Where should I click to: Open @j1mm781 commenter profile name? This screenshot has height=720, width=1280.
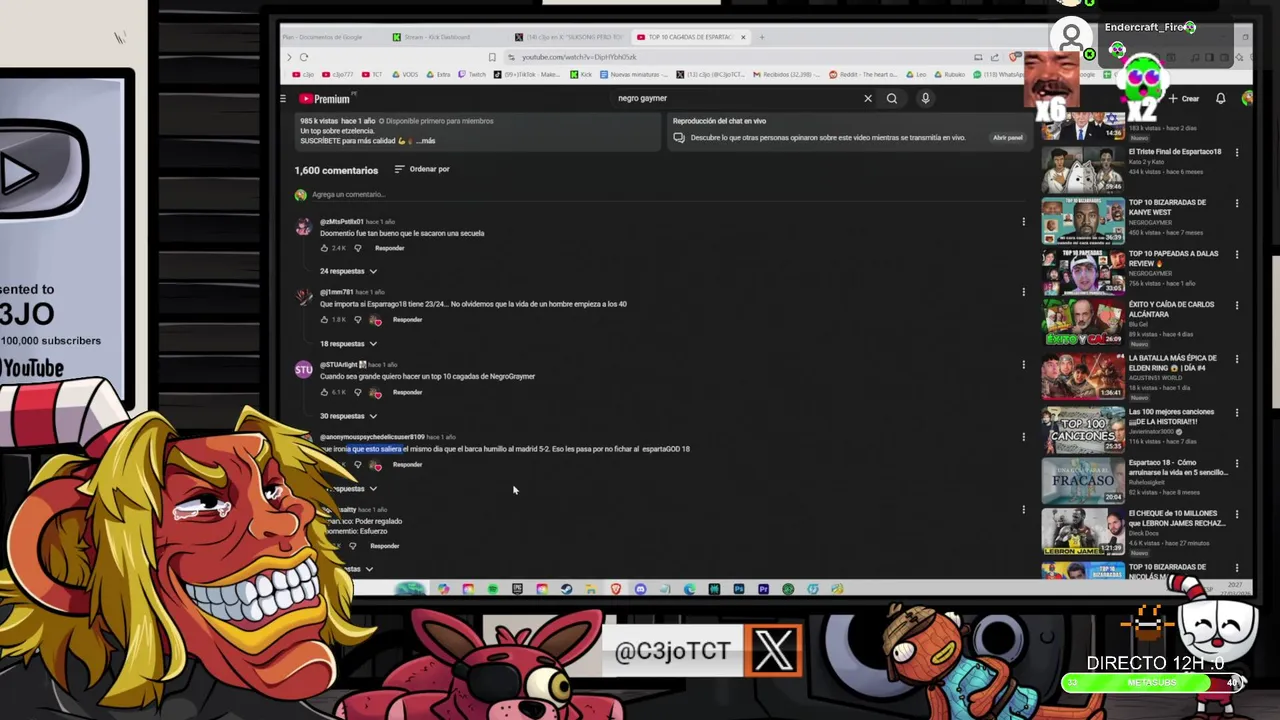tap(337, 292)
